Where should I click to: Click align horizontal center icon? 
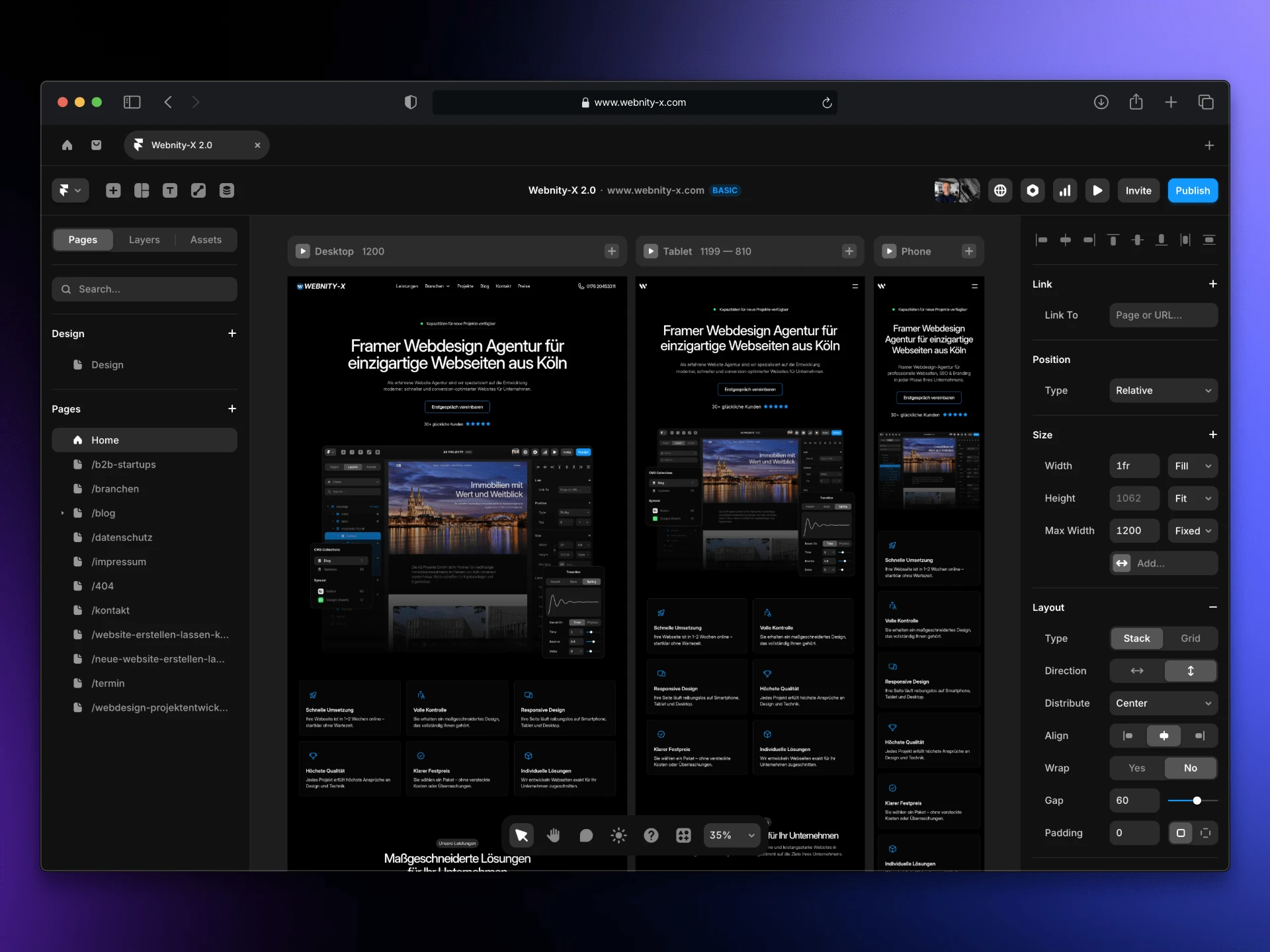pyautogui.click(x=1066, y=239)
